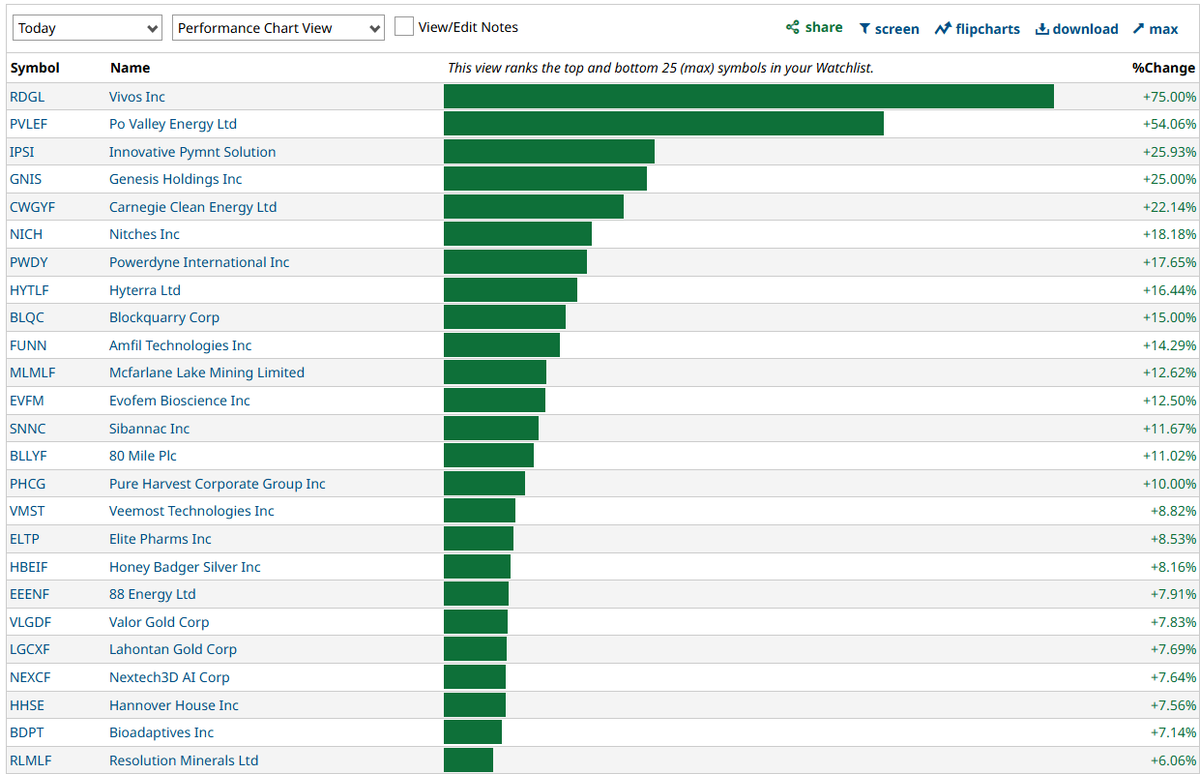Open Lahontan Gold Corp link

(x=173, y=649)
